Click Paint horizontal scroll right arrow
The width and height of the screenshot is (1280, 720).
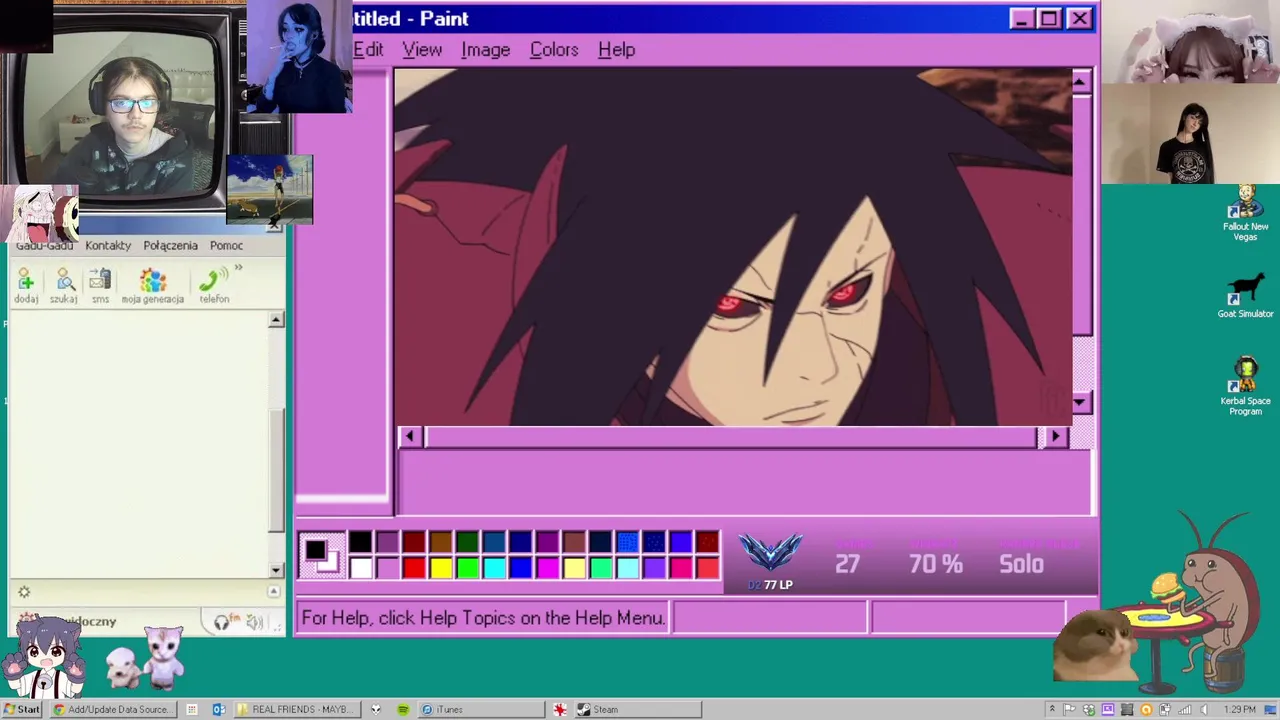pyautogui.click(x=1055, y=436)
